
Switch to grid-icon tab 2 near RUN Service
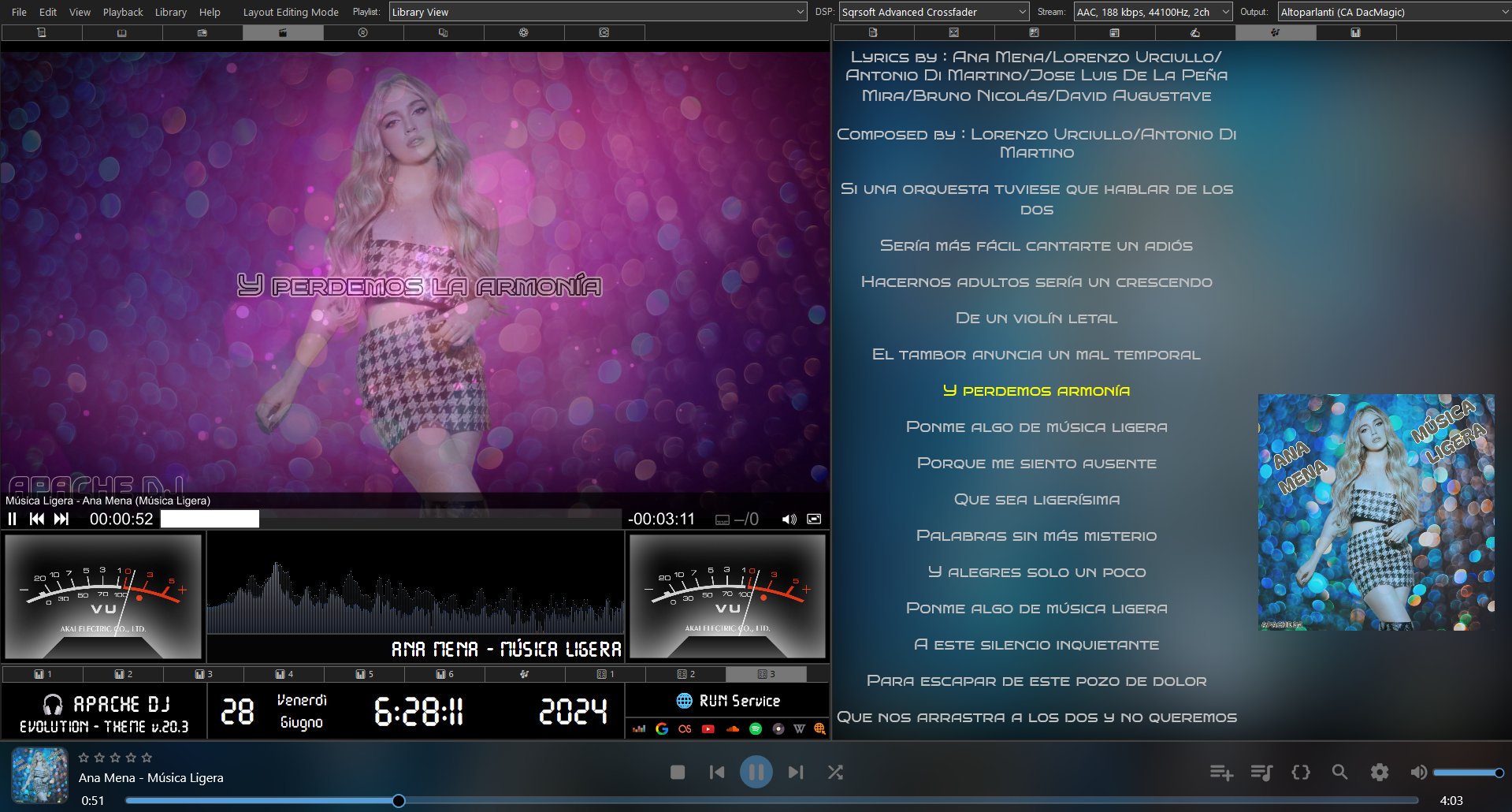pos(685,674)
